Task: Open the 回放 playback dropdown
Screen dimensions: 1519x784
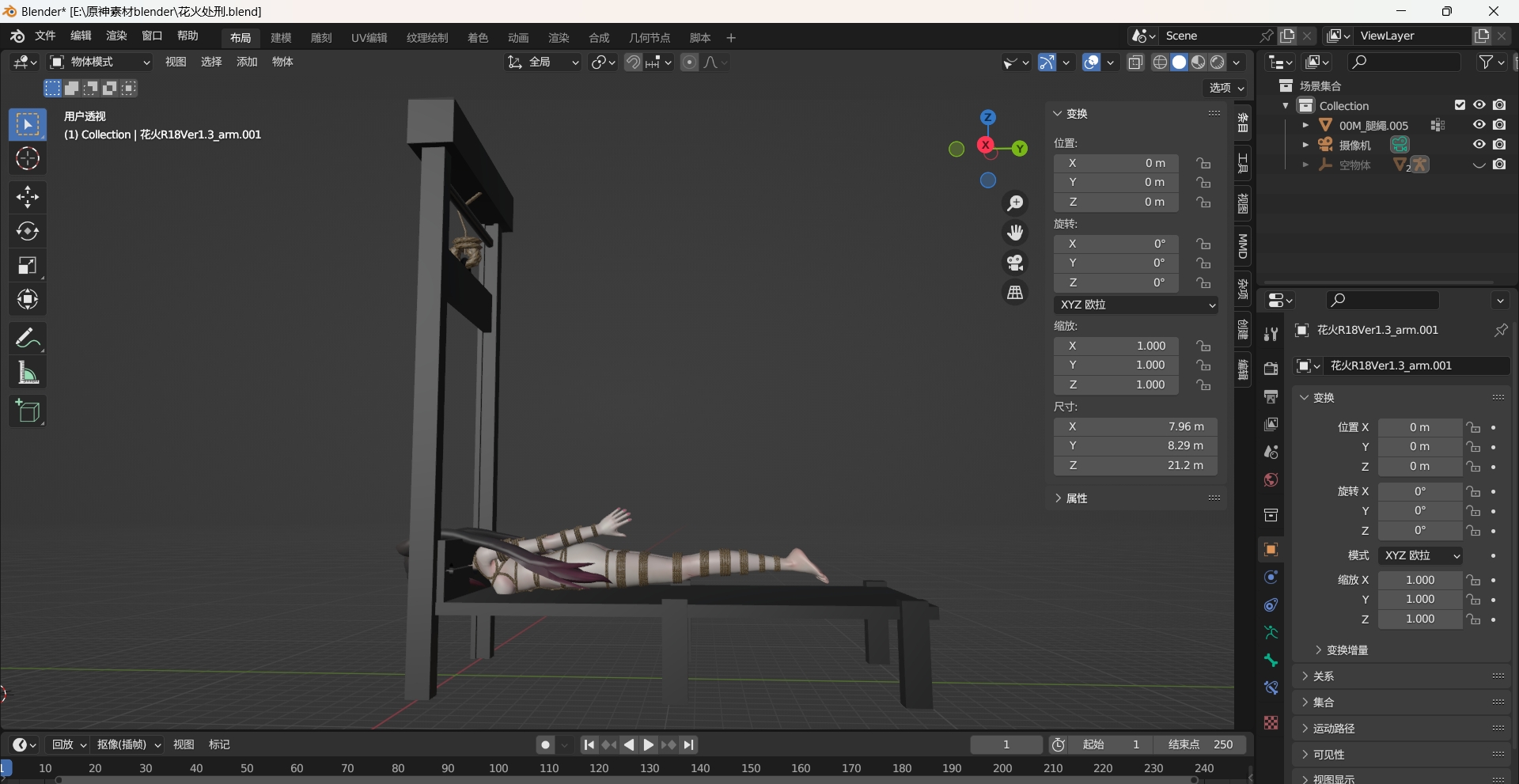Action: point(69,745)
